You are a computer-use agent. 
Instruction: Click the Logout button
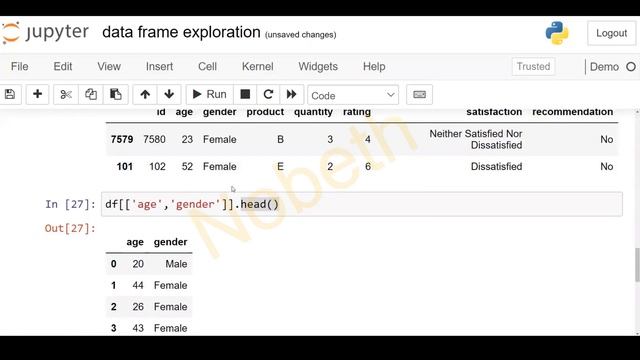611,33
